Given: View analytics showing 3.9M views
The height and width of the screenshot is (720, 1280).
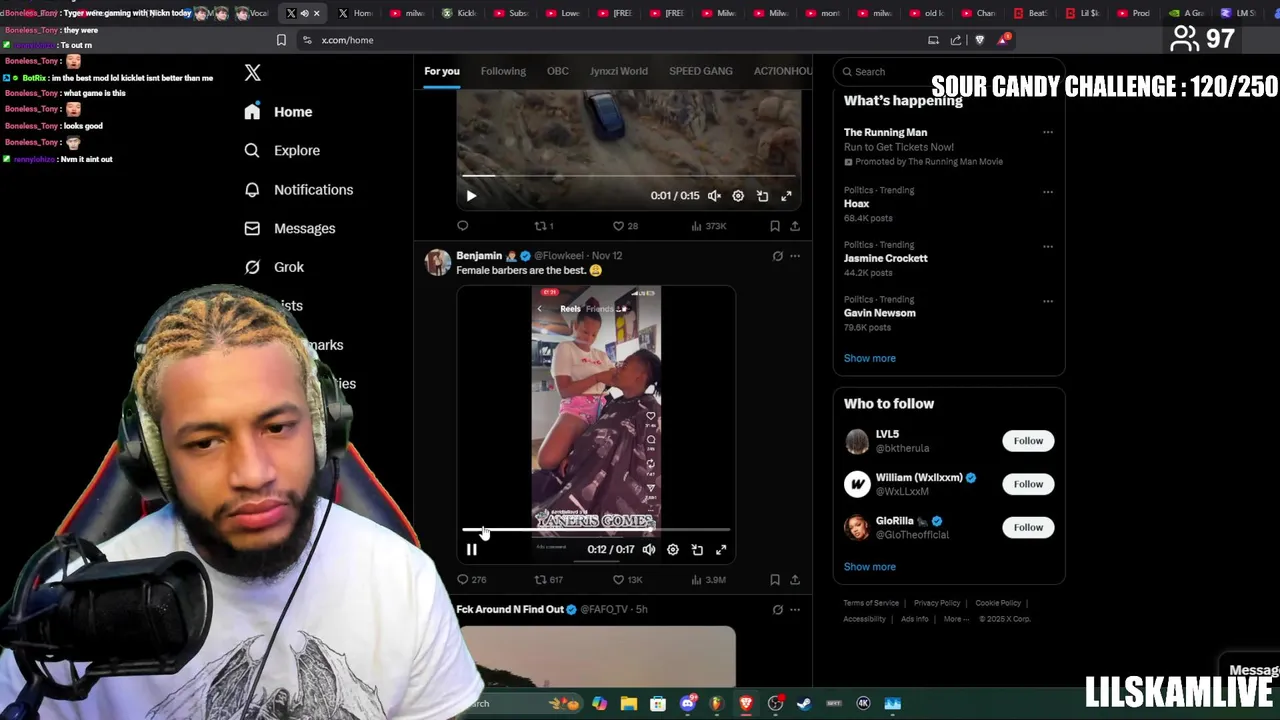Looking at the screenshot, I should pyautogui.click(x=709, y=579).
